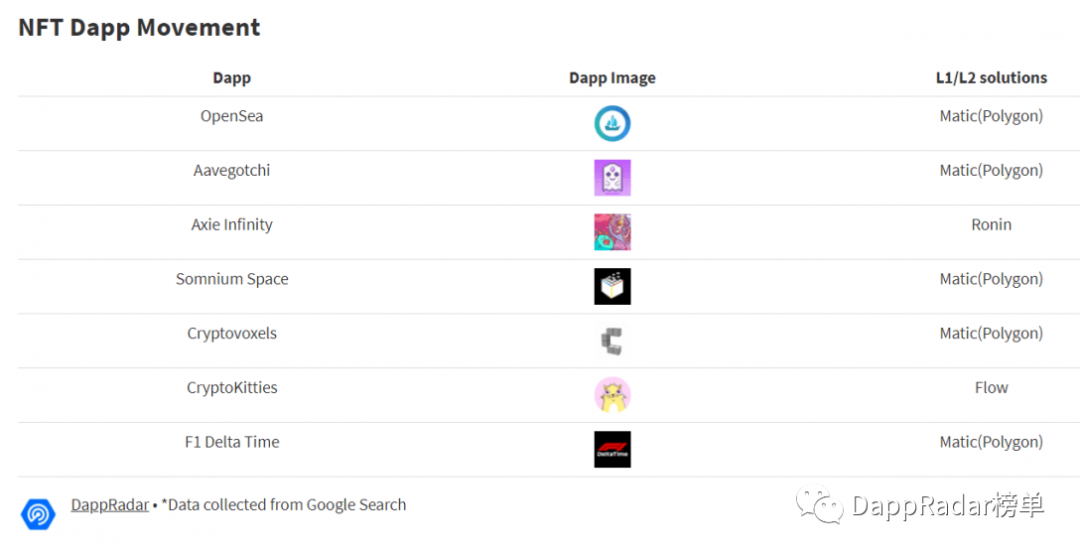Click the Cryptovoxels gray logo icon

tap(612, 341)
